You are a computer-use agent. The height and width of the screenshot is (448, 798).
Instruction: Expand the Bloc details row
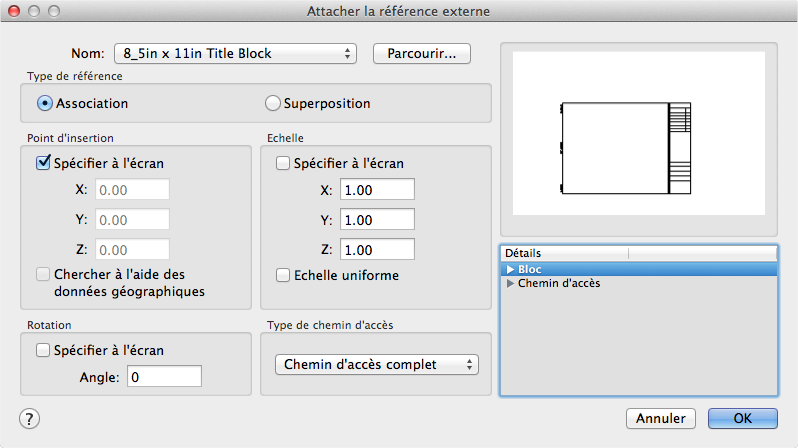pyautogui.click(x=511, y=269)
